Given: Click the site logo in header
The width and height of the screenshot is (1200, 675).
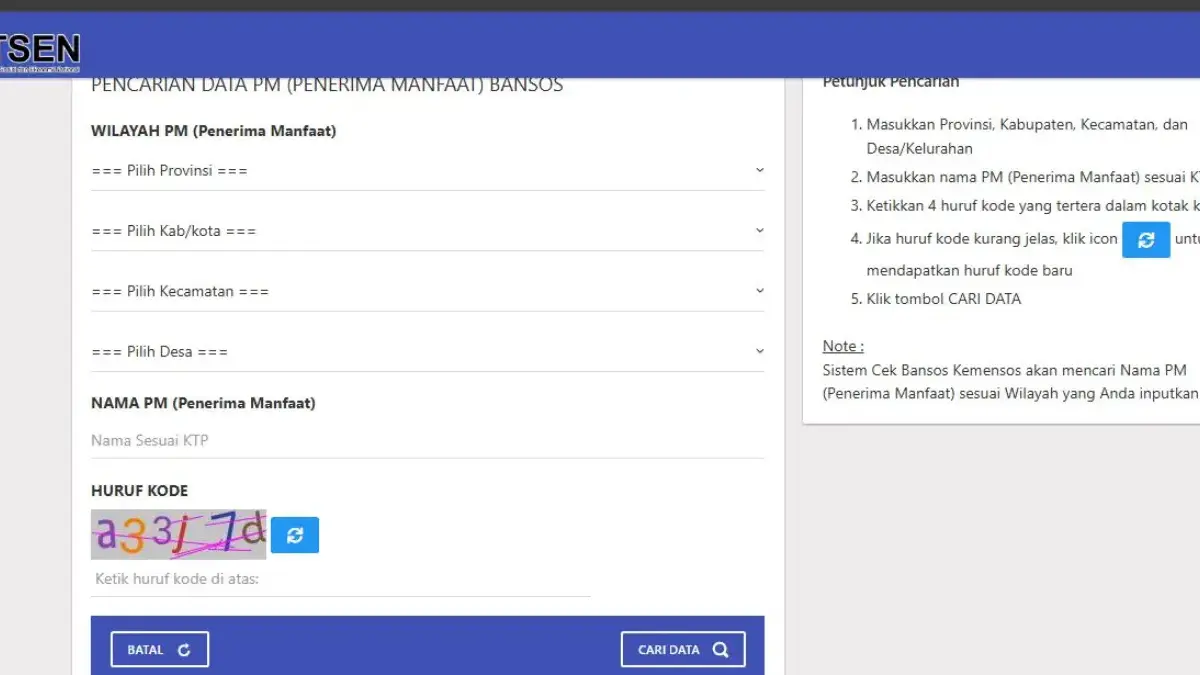Looking at the screenshot, I should [x=40, y=50].
